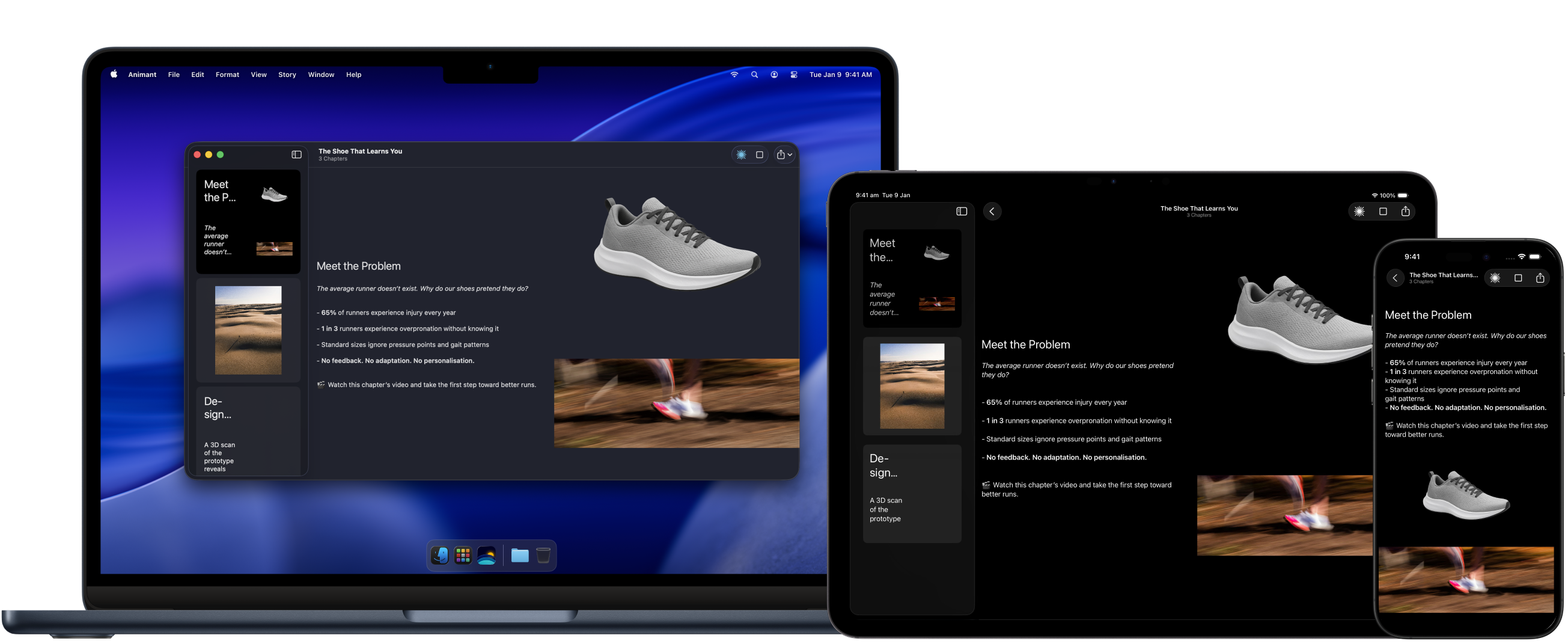The height and width of the screenshot is (644, 1568).
Task: Tap the blurred runner video on the iPhone
Action: (x=1465, y=580)
